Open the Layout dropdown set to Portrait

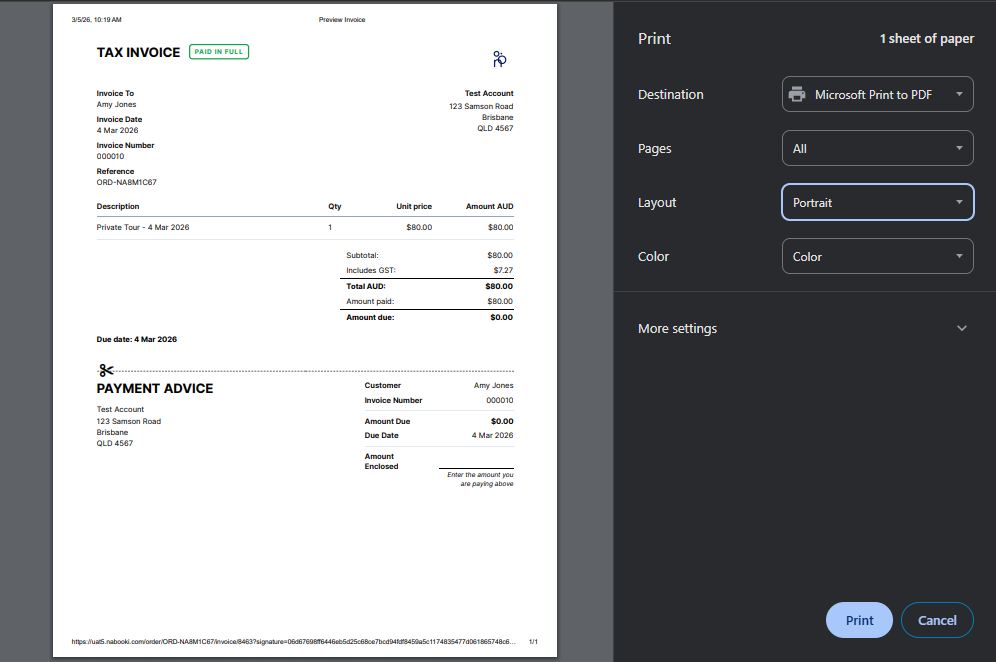pos(876,203)
